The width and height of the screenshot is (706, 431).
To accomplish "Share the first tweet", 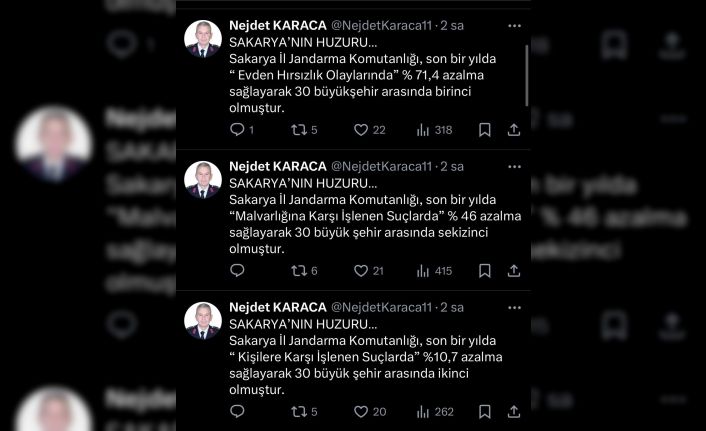I will click(513, 130).
